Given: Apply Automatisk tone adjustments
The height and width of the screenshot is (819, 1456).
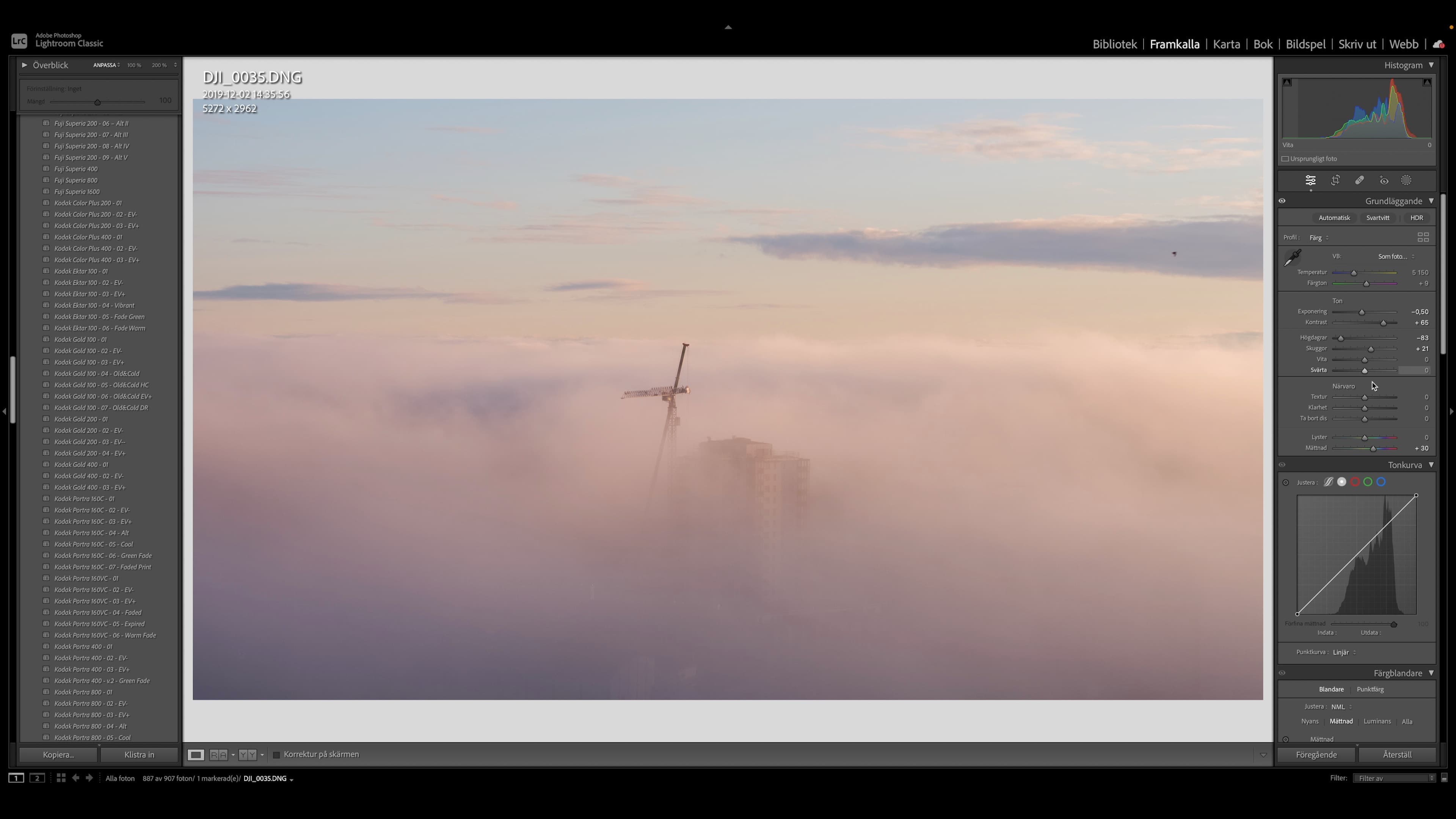Looking at the screenshot, I should click(x=1334, y=218).
